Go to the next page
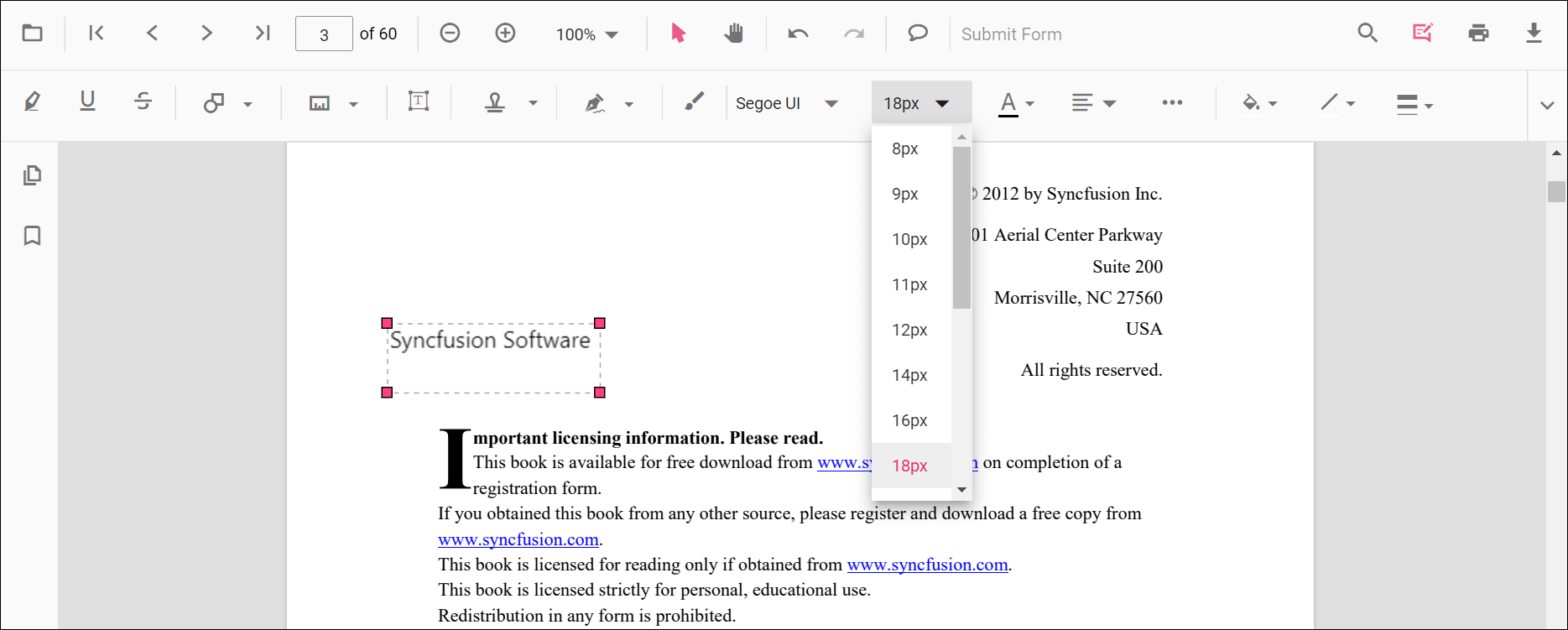The image size is (1568, 630). pyautogui.click(x=206, y=34)
